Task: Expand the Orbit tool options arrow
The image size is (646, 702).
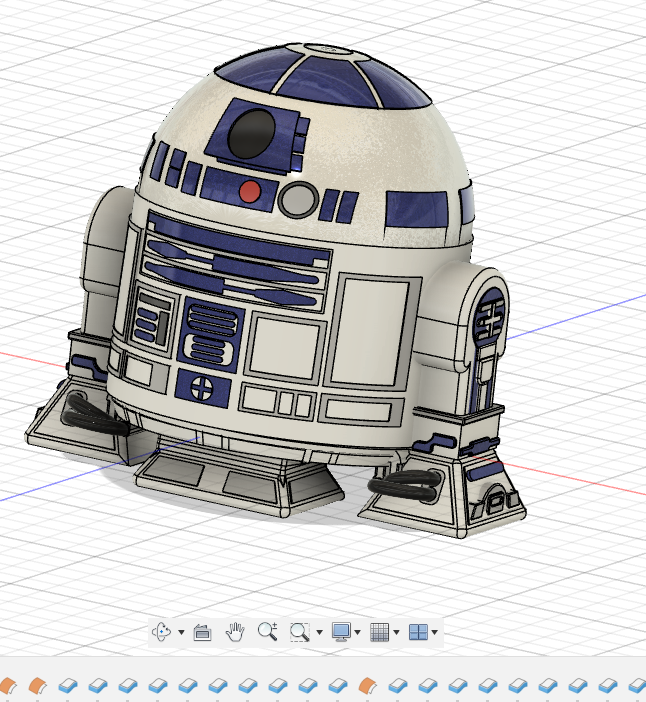Action: (x=181, y=632)
